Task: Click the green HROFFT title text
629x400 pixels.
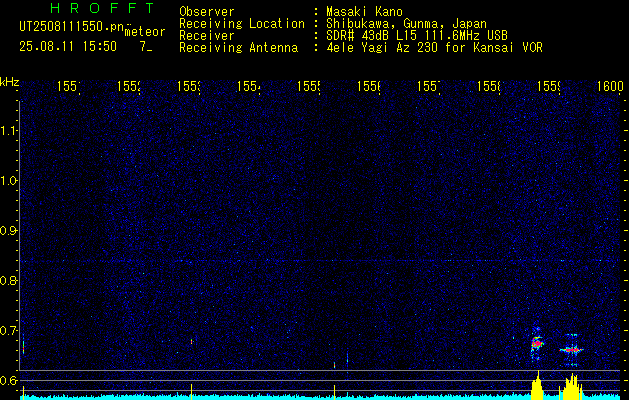Action: click(x=103, y=8)
